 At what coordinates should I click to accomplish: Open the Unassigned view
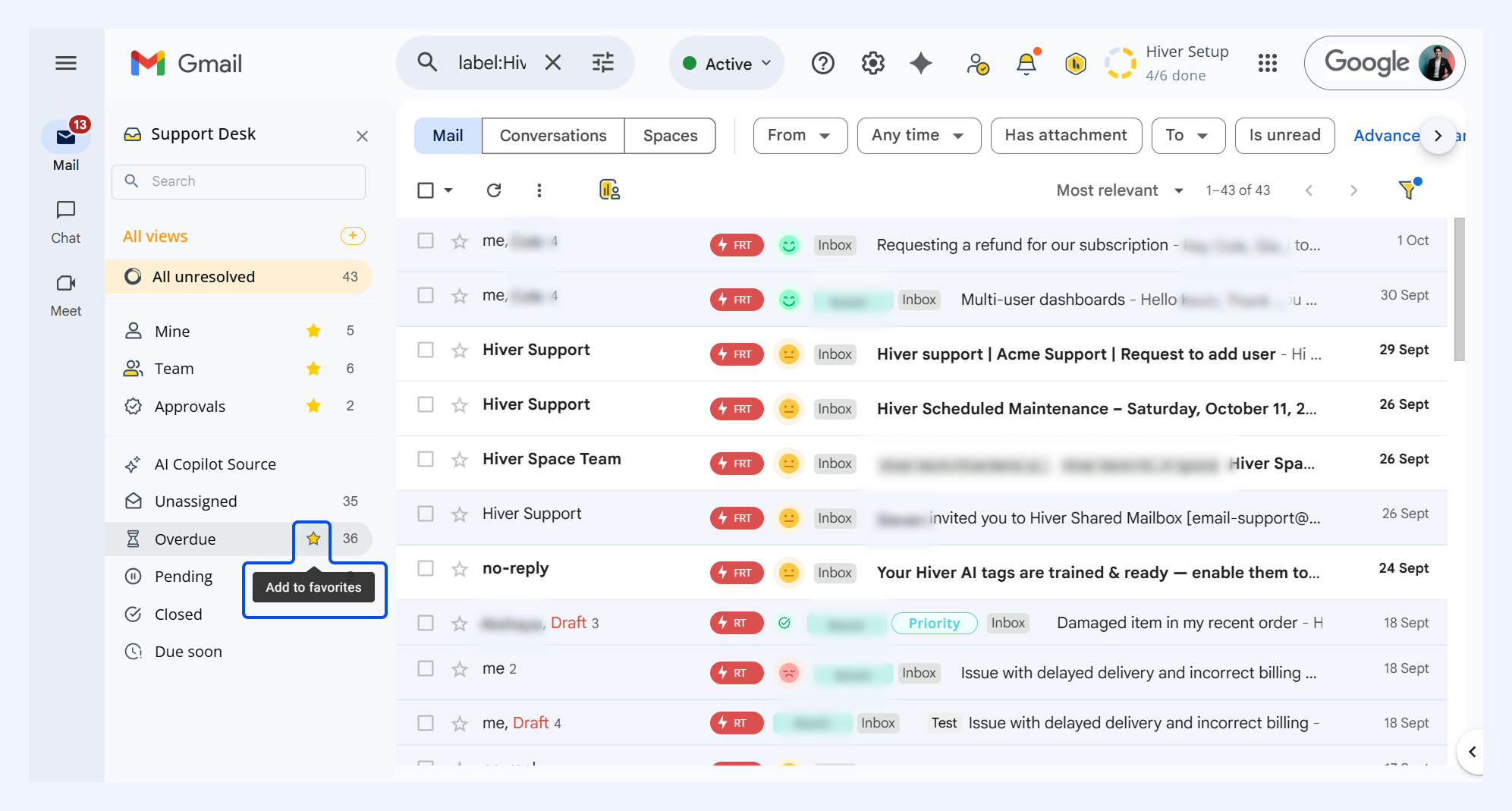239,501
